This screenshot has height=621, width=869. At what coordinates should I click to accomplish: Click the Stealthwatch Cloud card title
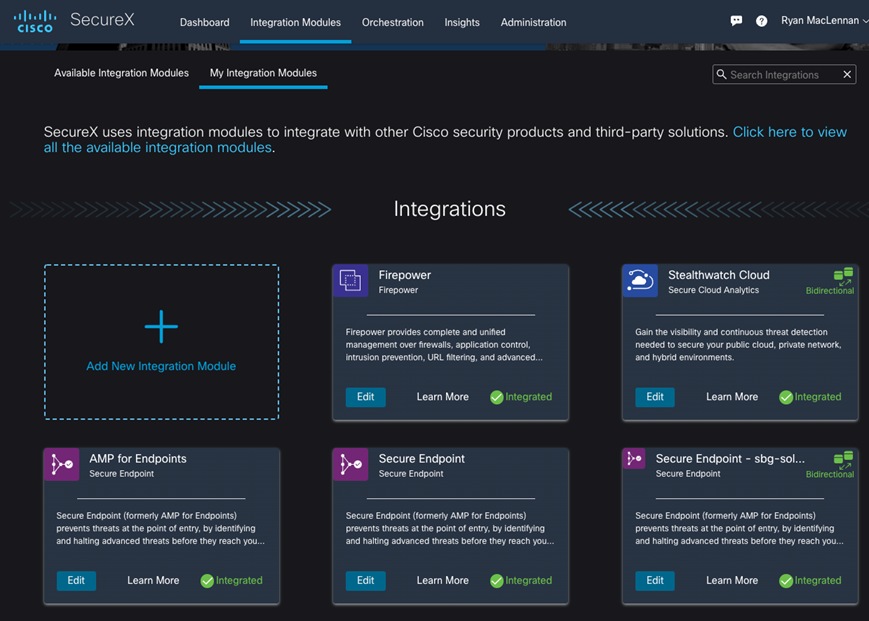[x=718, y=275]
